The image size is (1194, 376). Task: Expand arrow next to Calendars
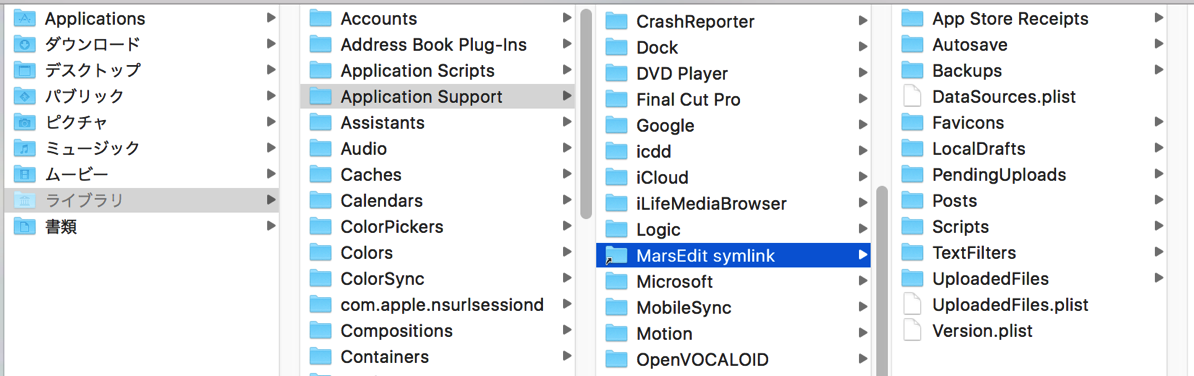click(x=567, y=200)
